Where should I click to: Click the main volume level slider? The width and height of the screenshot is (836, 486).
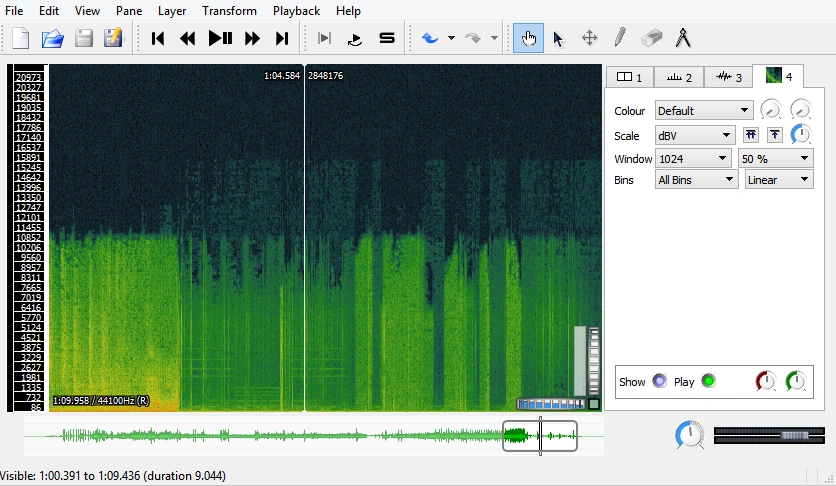coord(769,435)
